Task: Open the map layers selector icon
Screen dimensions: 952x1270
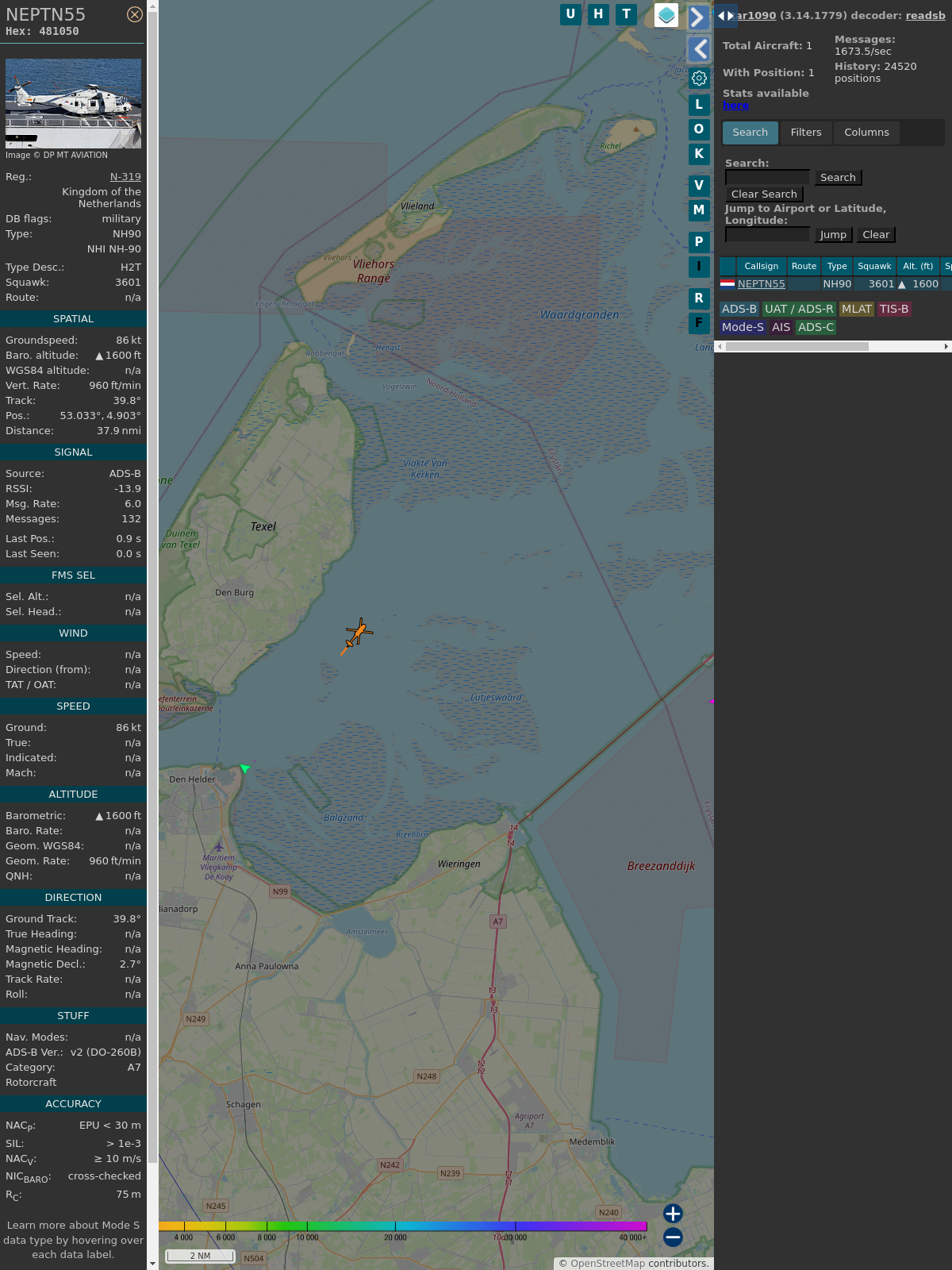Action: [x=666, y=15]
